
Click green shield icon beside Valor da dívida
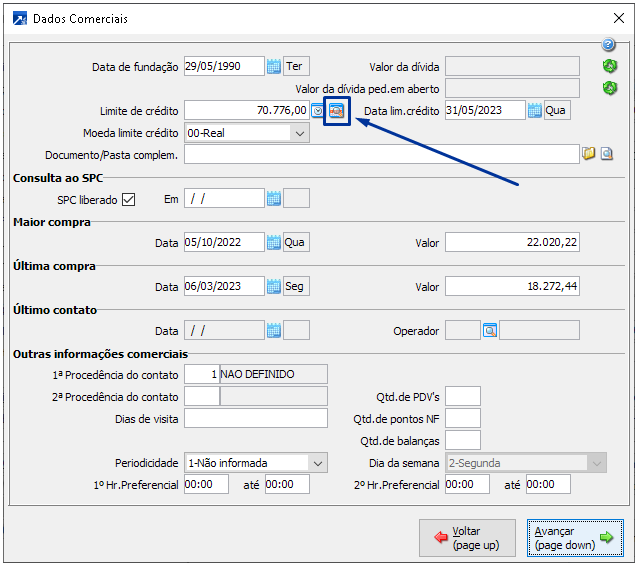[x=609, y=67]
